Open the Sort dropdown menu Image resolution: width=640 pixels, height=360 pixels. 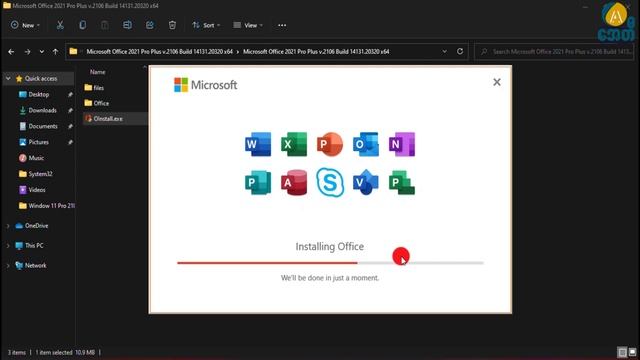click(206, 25)
